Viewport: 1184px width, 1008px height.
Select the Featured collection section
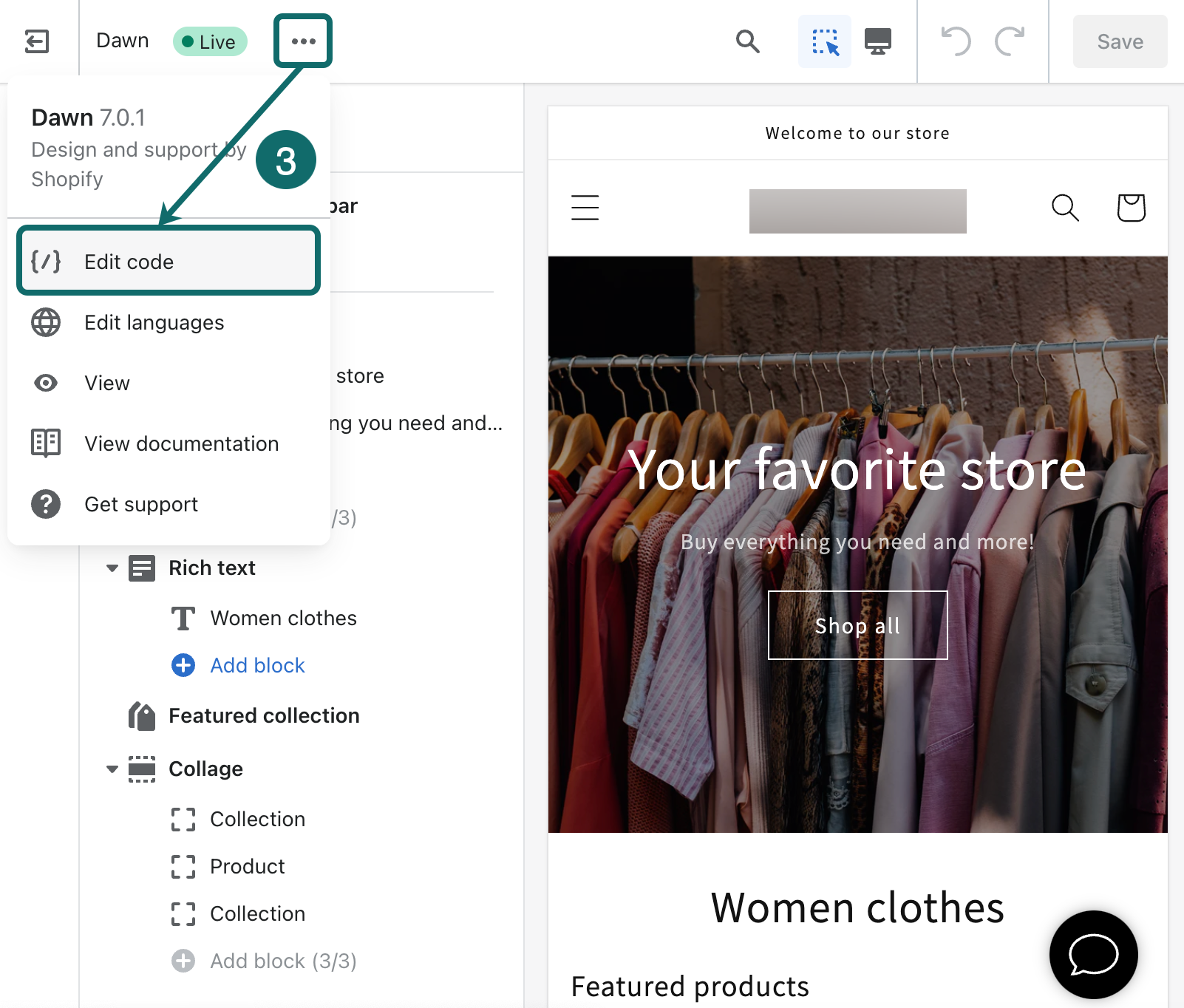264,715
